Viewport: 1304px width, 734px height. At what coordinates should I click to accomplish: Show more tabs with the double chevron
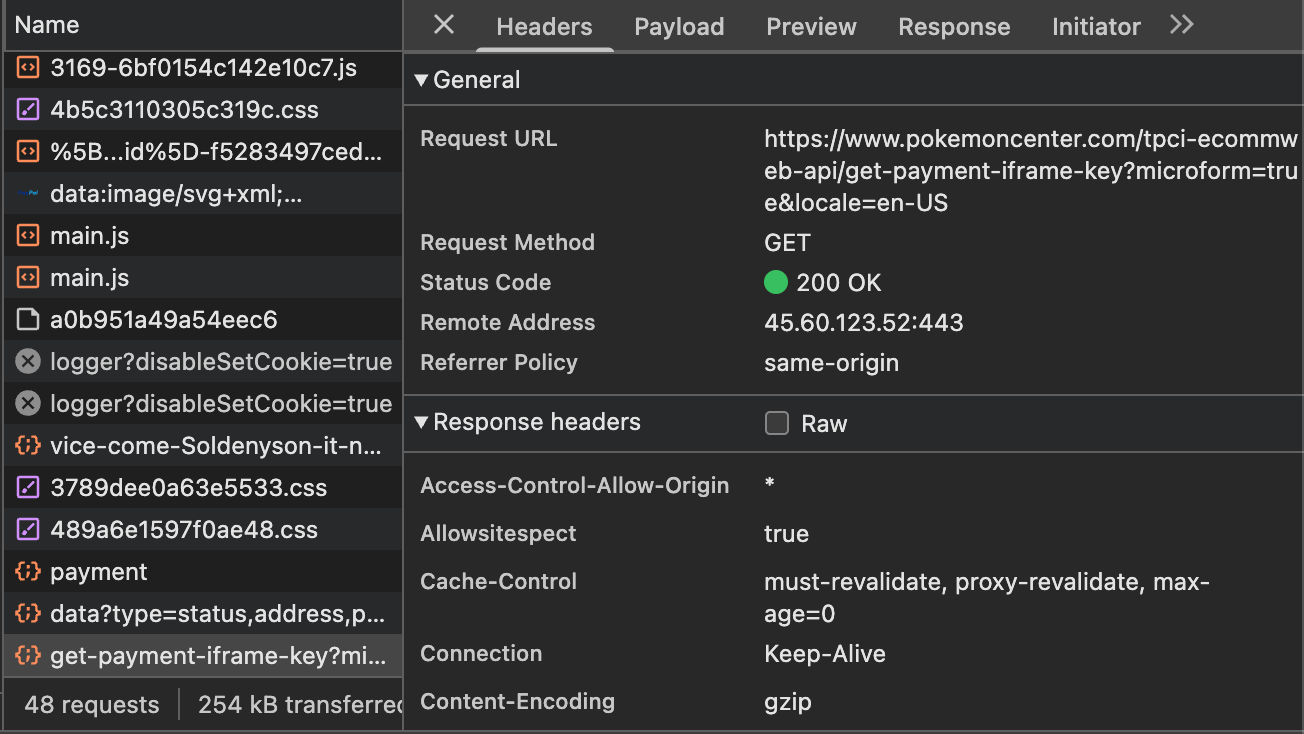1182,25
